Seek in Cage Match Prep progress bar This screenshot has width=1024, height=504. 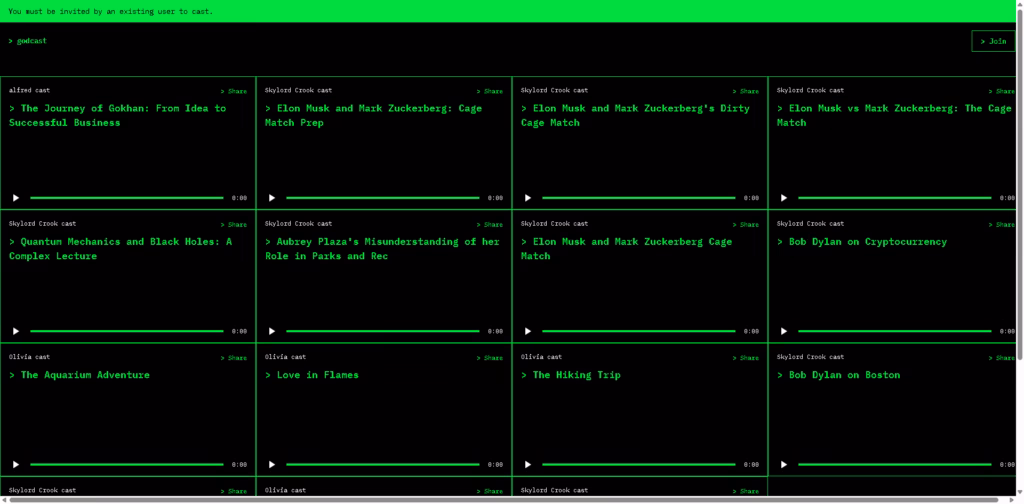coord(383,198)
